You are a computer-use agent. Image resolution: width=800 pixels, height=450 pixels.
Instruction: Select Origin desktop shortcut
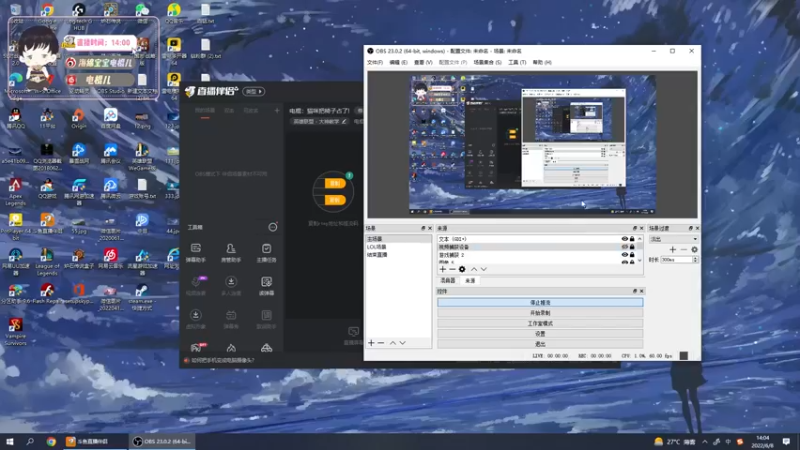[x=79, y=118]
